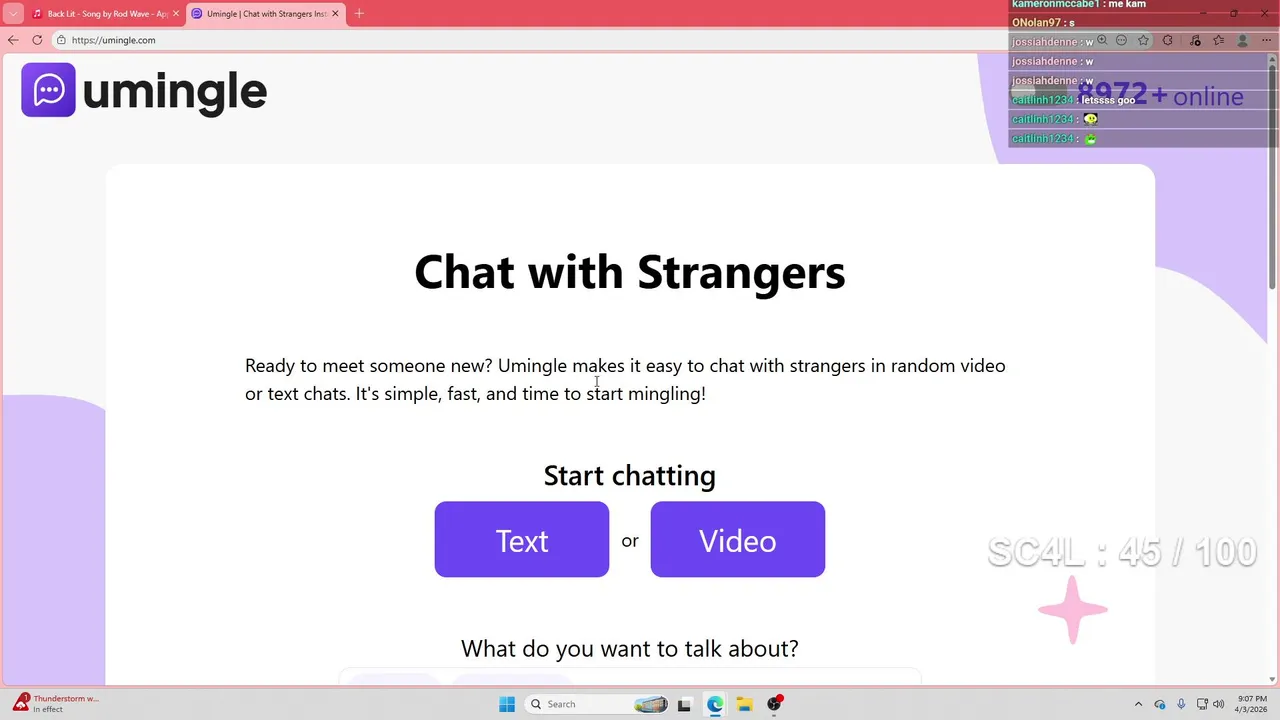Viewport: 1280px width, 720px height.
Task: Click 'What do you want to talk about?' text
Action: [630, 648]
